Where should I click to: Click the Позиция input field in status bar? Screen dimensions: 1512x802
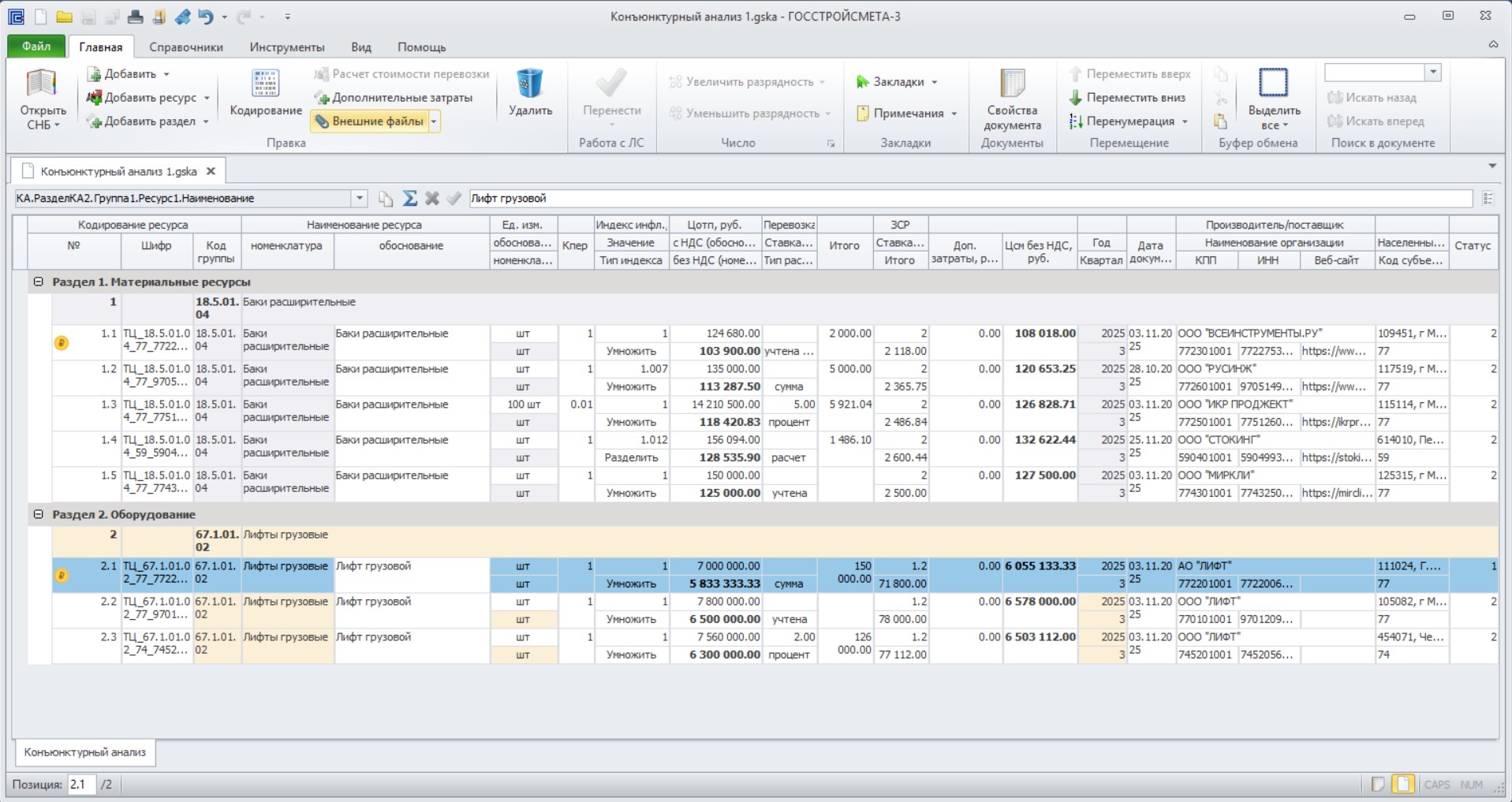(81, 785)
